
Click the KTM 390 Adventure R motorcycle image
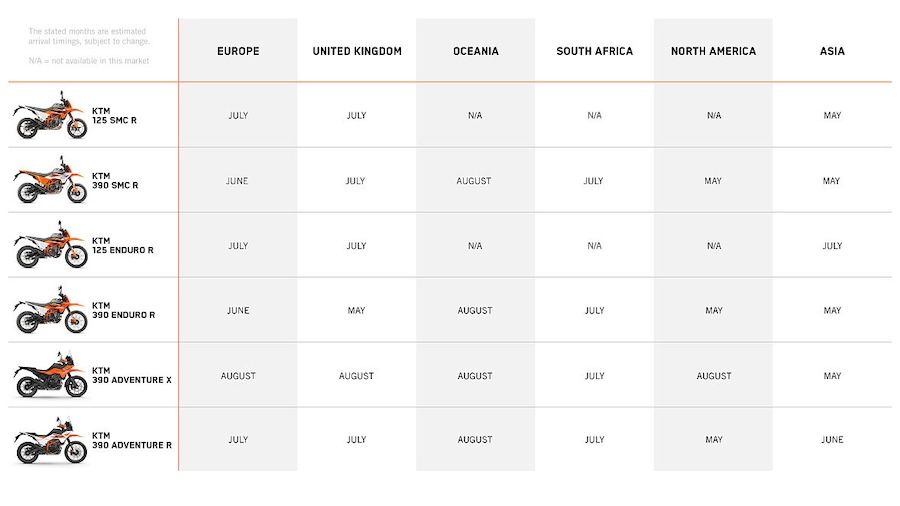pos(50,440)
